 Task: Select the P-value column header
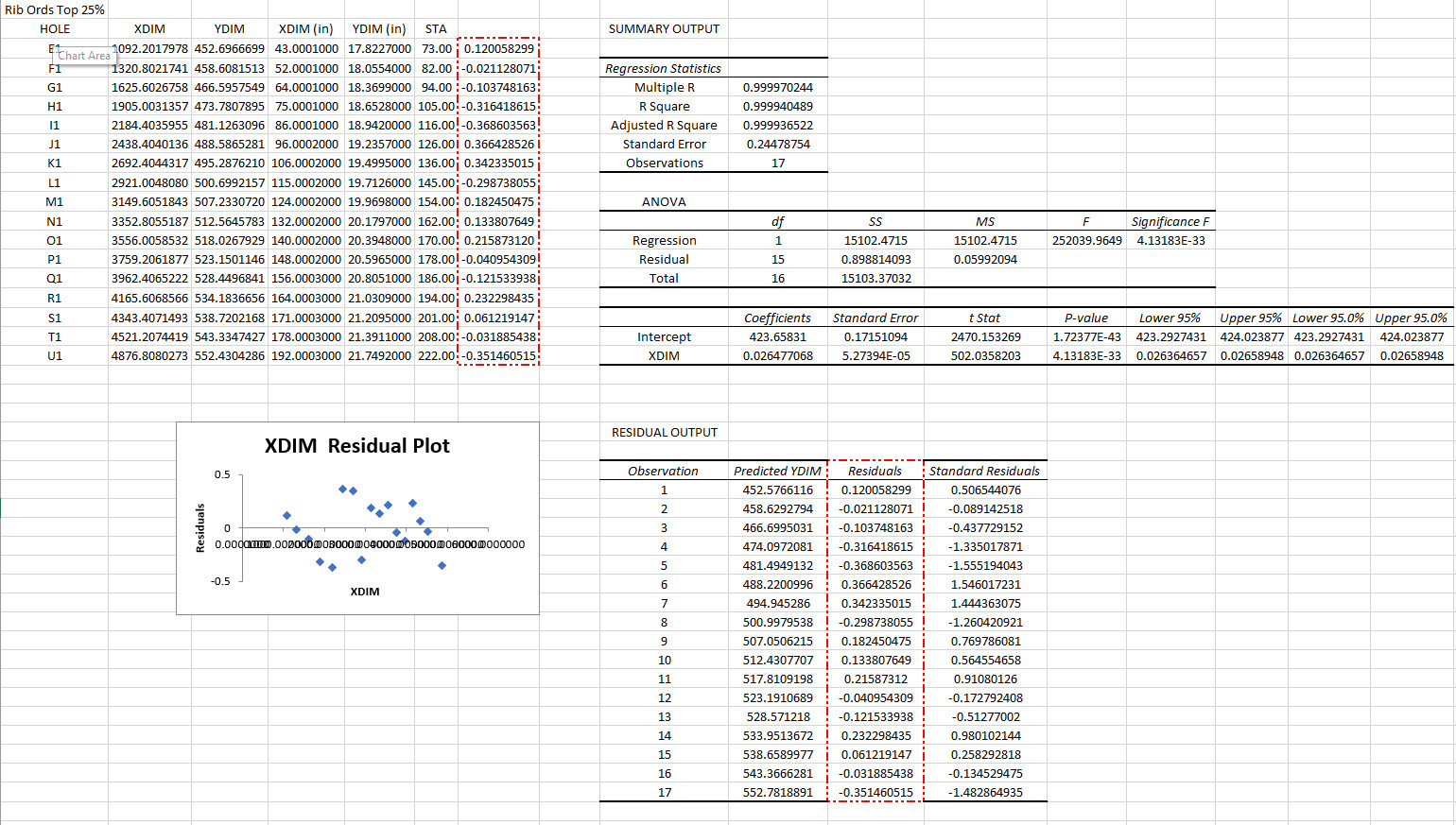click(1086, 318)
